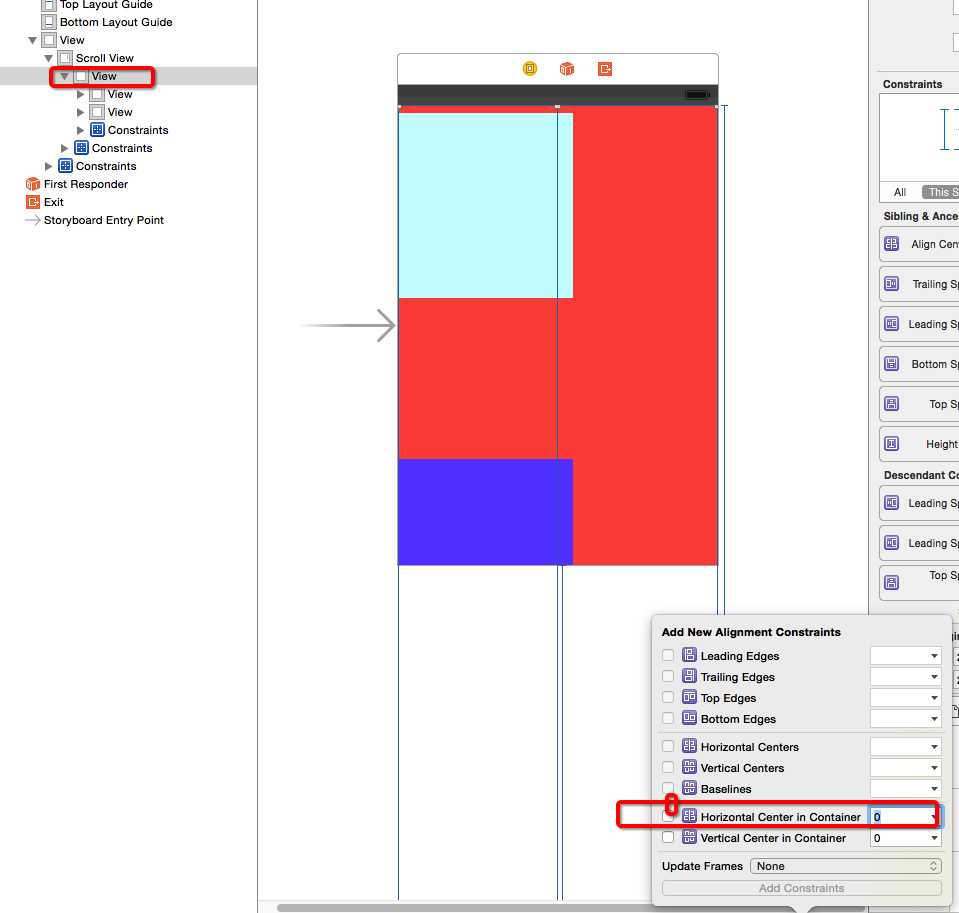Screen dimensions: 959x913
Task: Check Vertical Center in Container
Action: tap(668, 837)
